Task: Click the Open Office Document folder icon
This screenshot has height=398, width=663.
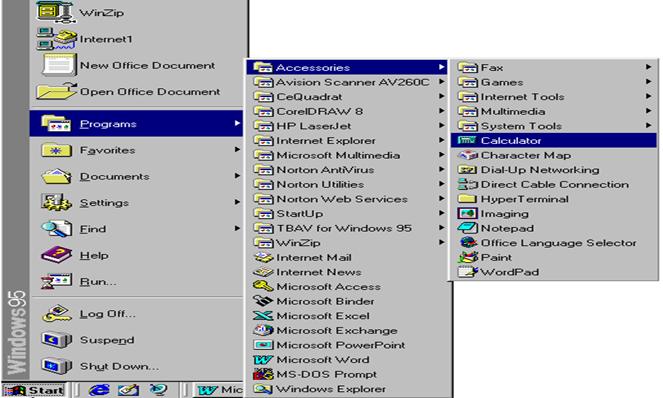Action: point(57,91)
